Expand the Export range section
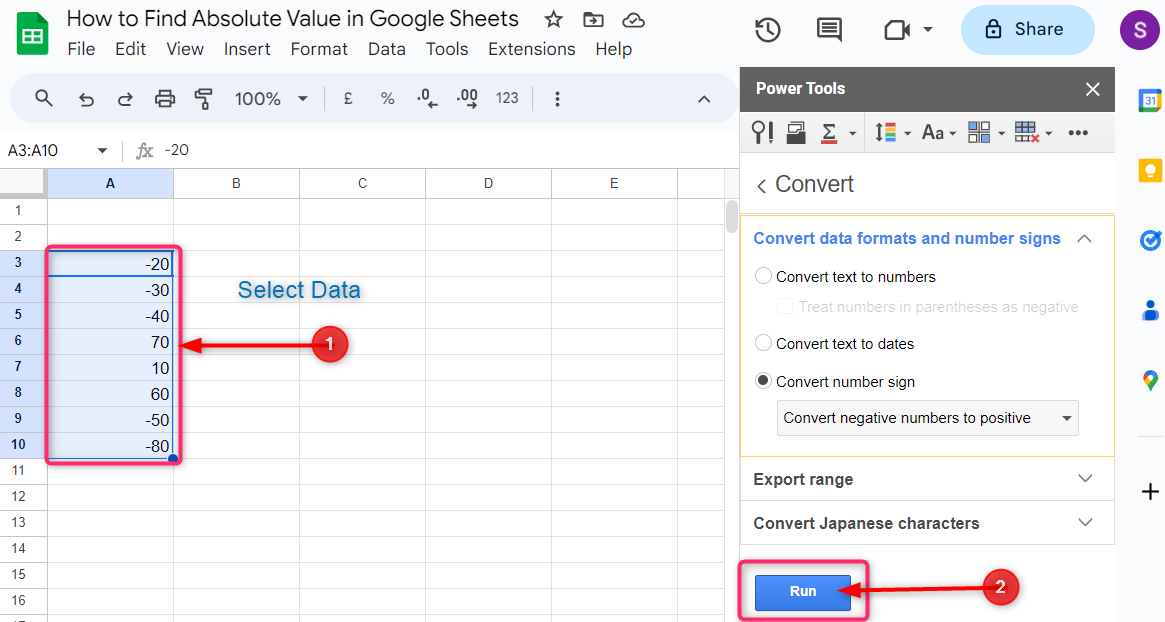Screen dimensions: 1165x622 tap(926, 479)
